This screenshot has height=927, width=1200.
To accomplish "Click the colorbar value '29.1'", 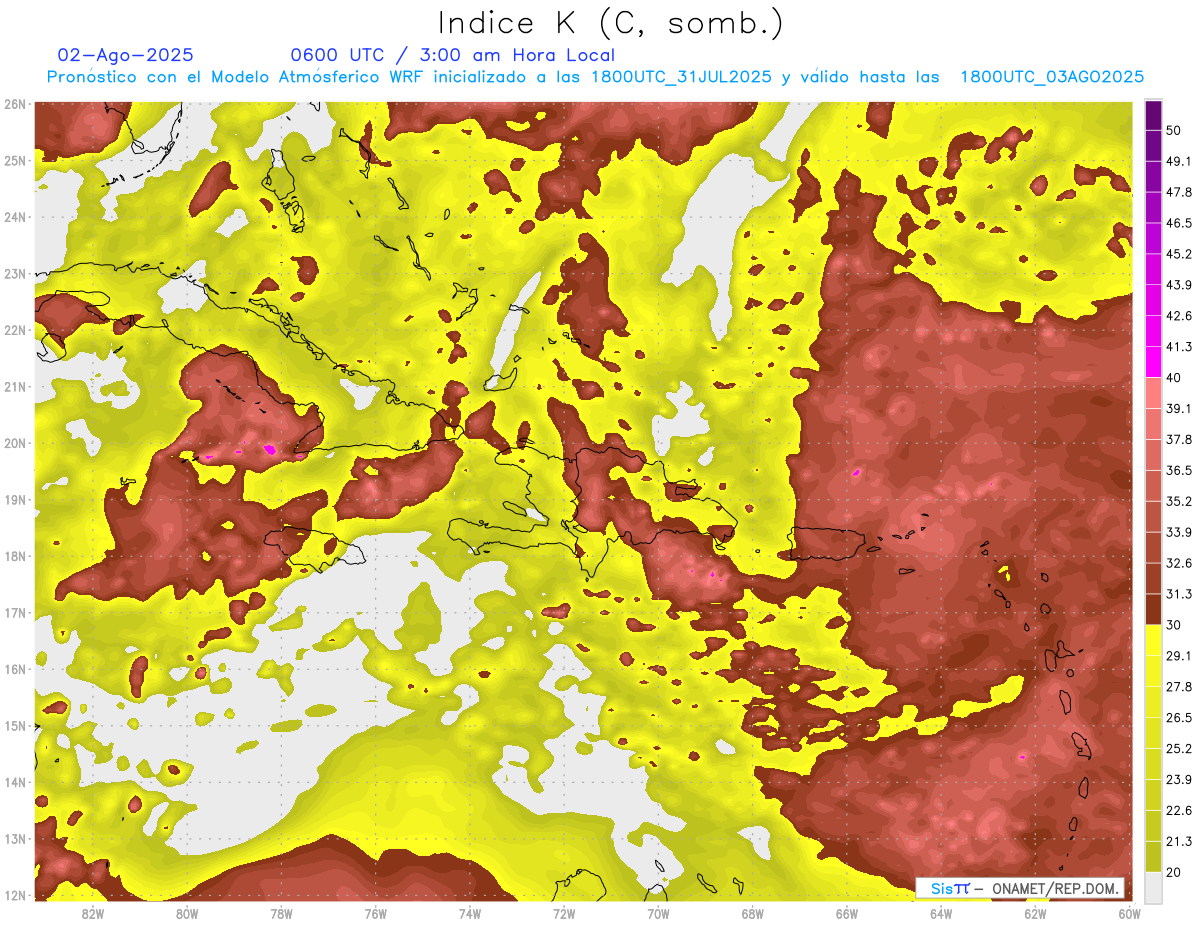I will [1179, 656].
